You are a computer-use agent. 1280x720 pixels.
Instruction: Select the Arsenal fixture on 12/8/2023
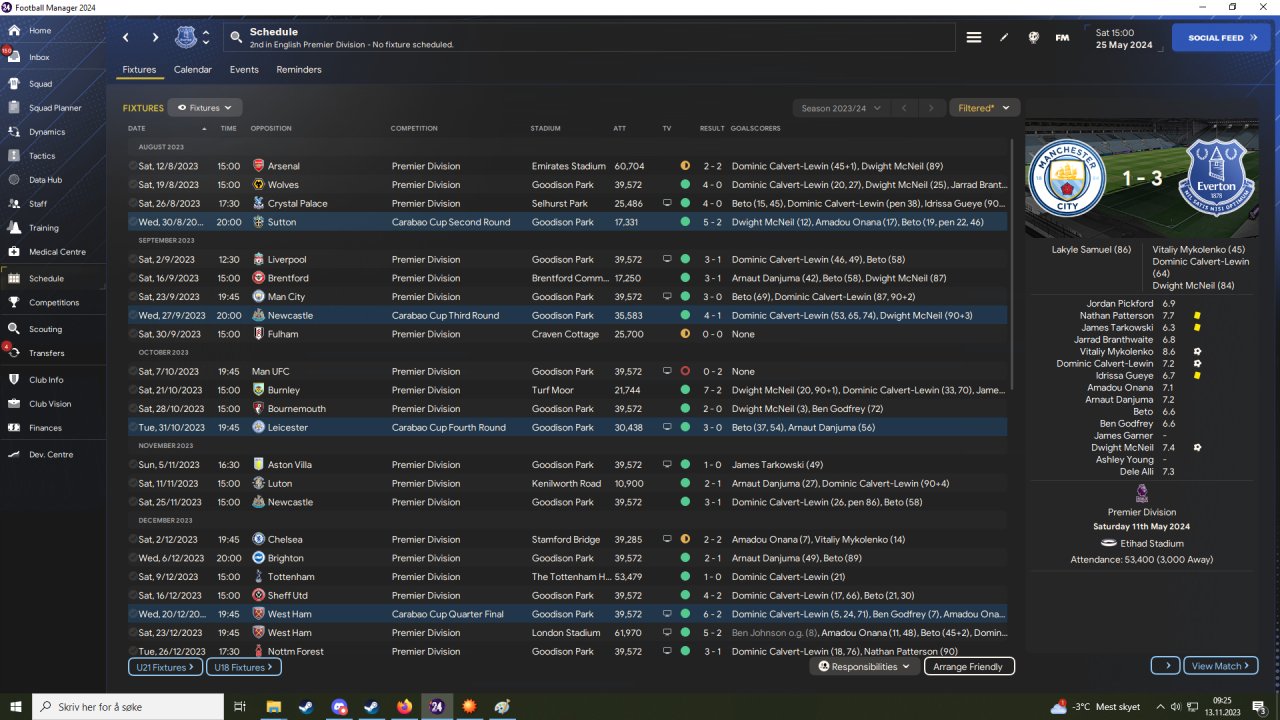(567, 166)
